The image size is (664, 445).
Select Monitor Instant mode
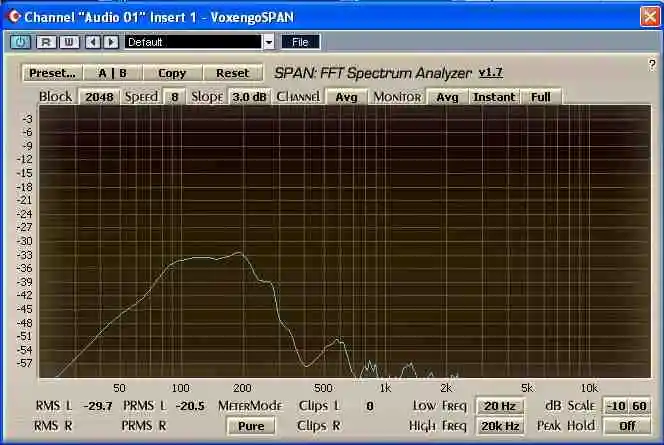tap(494, 97)
